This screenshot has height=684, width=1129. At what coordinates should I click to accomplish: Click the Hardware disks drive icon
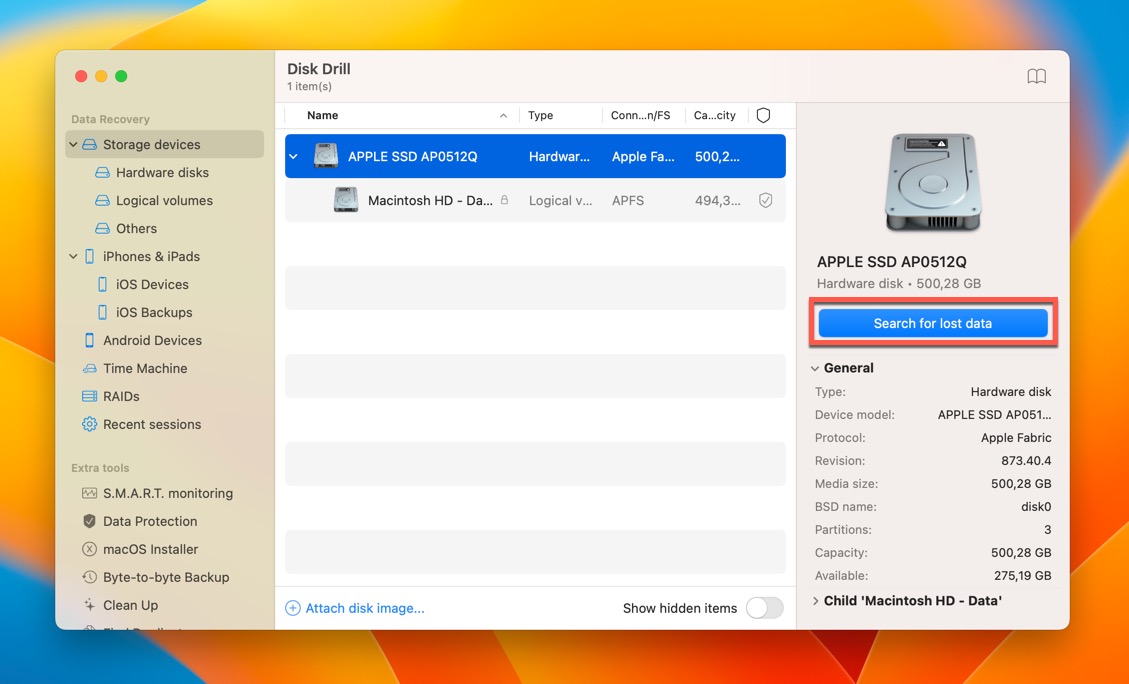[x=102, y=172]
